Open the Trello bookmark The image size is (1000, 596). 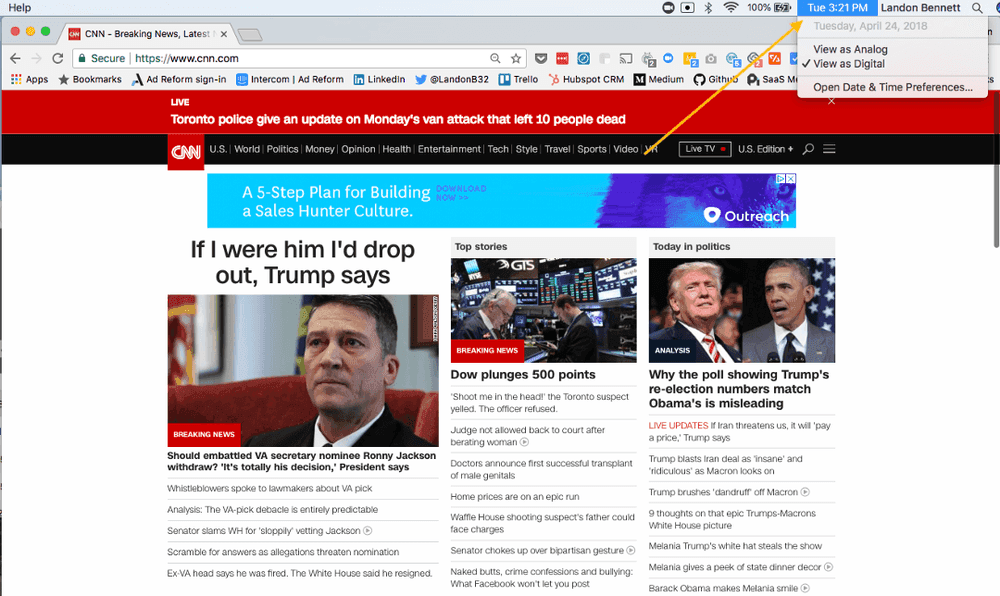518,79
